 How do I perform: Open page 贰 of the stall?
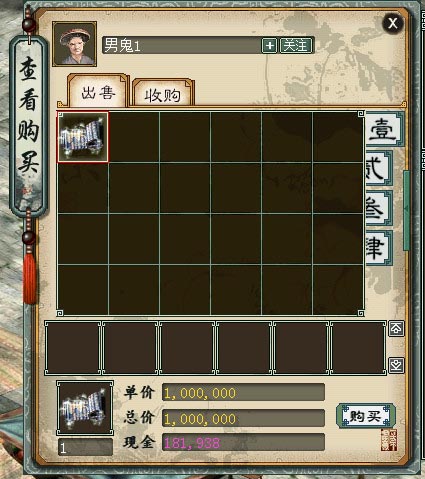coord(378,168)
